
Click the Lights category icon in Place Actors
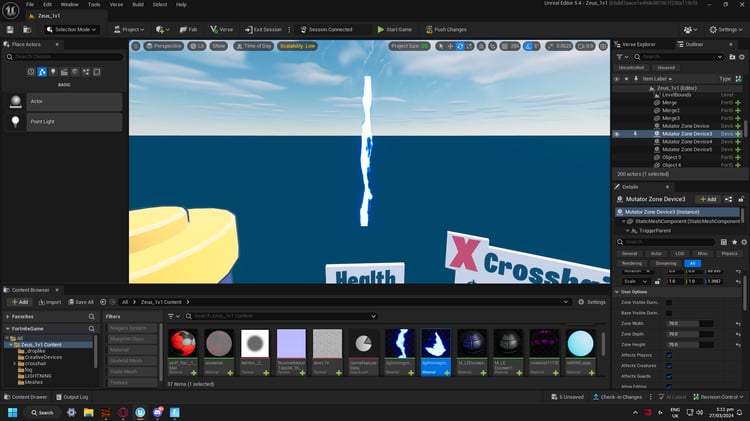(53, 72)
